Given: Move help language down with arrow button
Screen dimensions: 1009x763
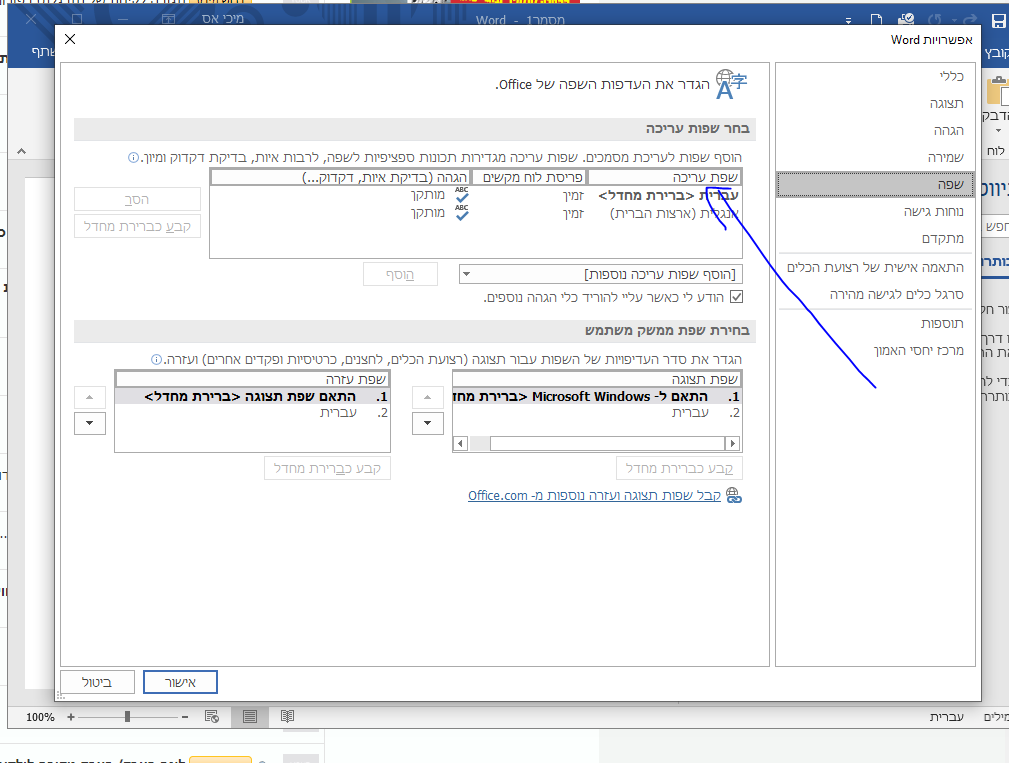Looking at the screenshot, I should [x=89, y=423].
